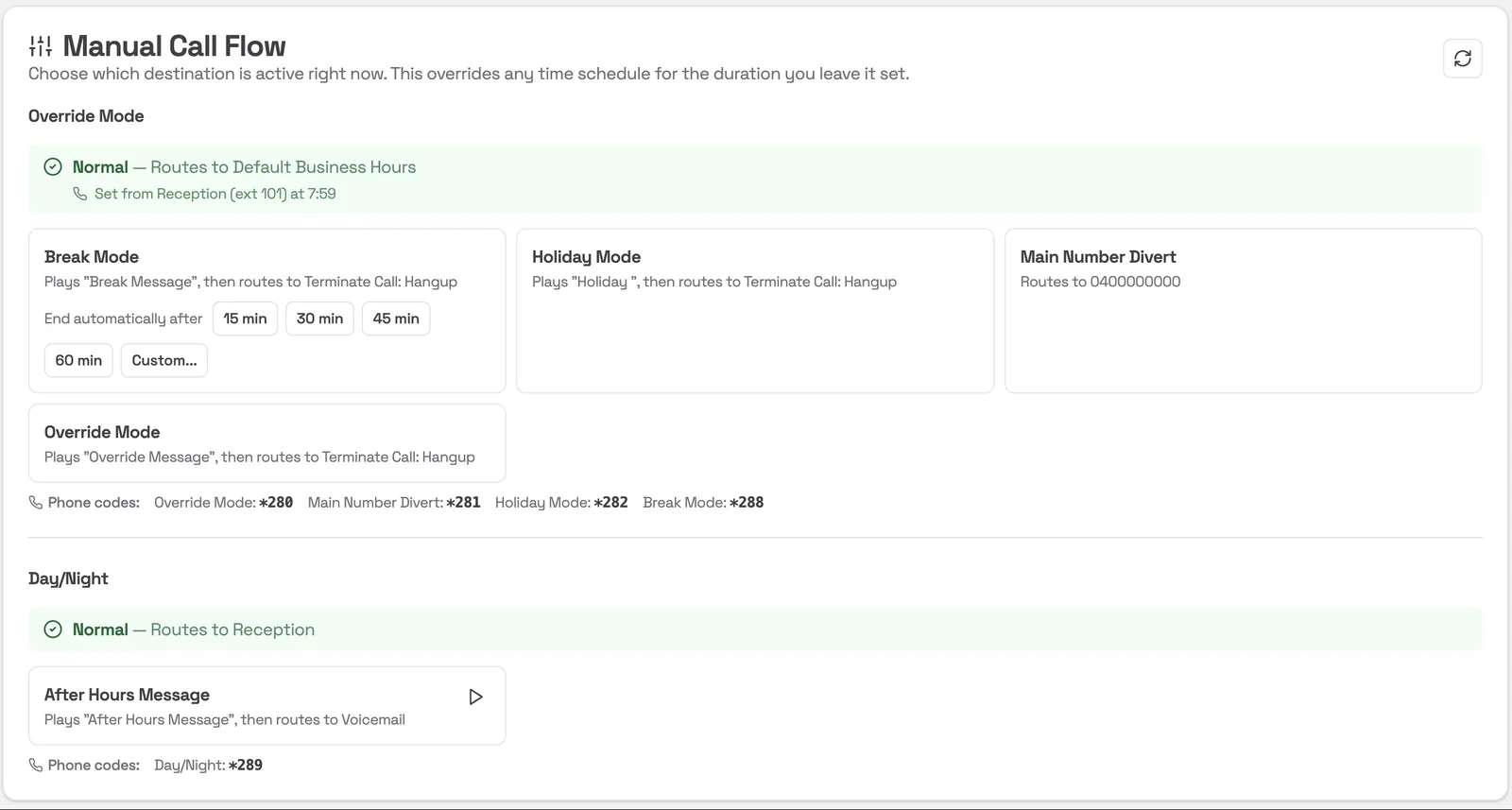Activate the Break Mode card
Viewport: 1512px width, 810px height.
267,311
